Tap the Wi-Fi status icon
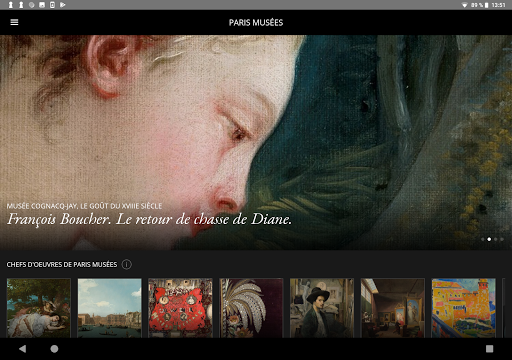The height and width of the screenshot is (360, 512). tap(464, 5)
